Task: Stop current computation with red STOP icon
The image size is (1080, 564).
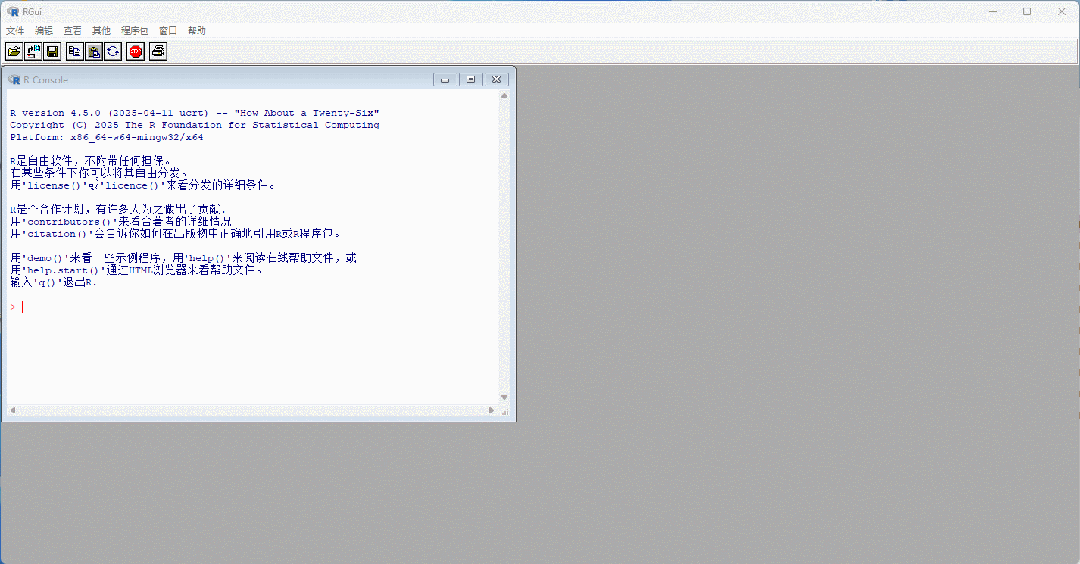Action: tap(136, 52)
